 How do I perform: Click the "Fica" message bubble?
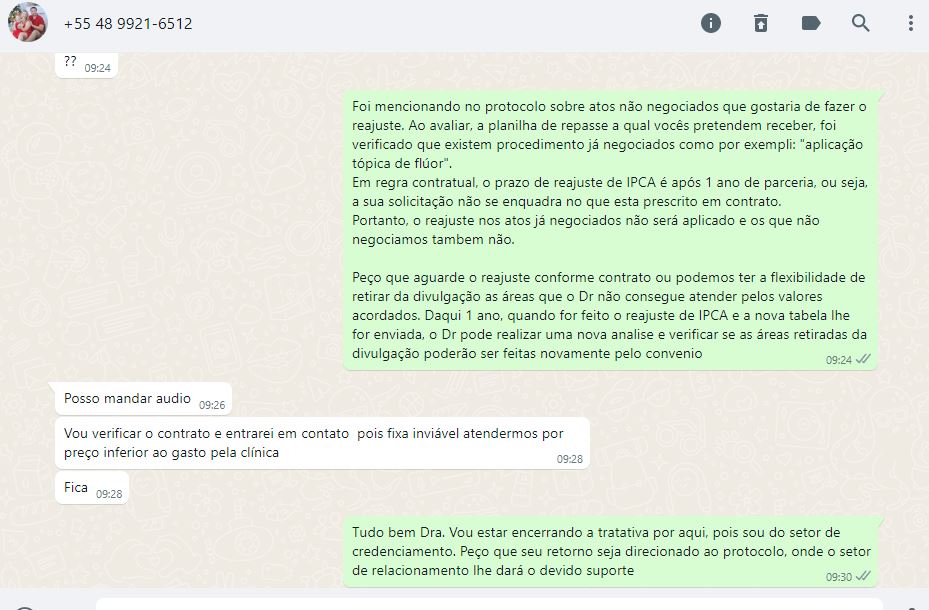point(92,488)
